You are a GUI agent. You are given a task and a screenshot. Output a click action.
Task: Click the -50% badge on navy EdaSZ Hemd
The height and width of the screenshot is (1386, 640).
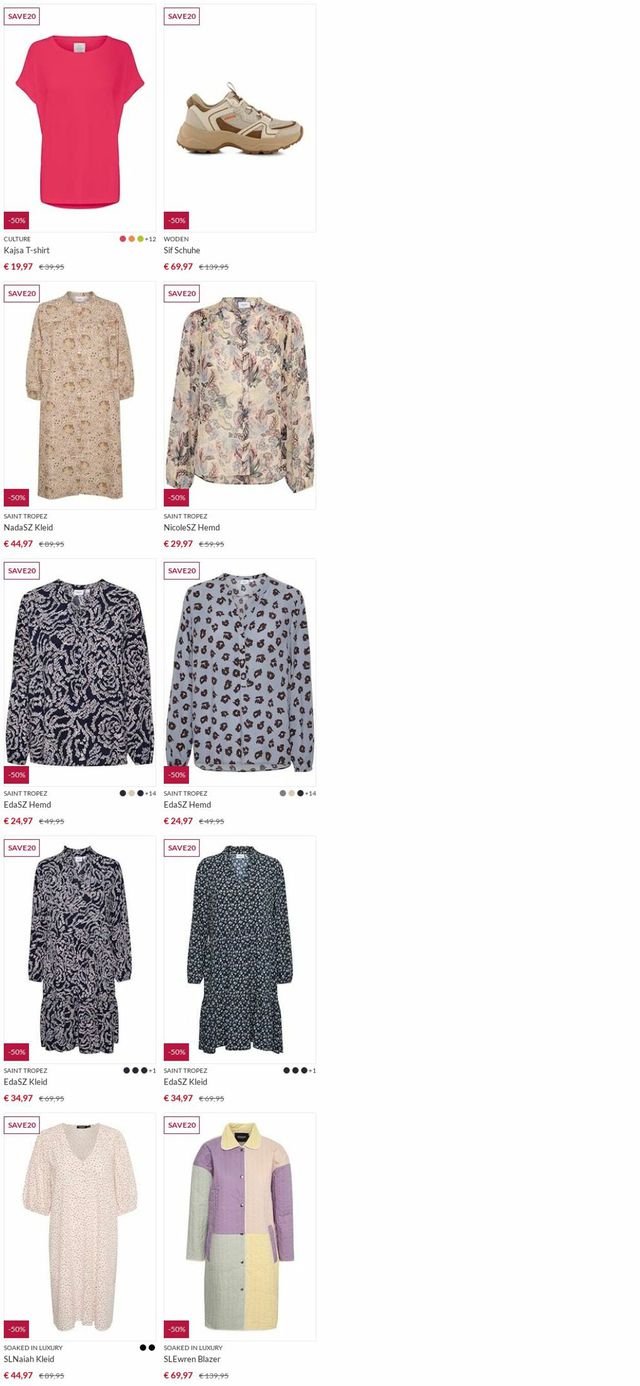coord(16,774)
